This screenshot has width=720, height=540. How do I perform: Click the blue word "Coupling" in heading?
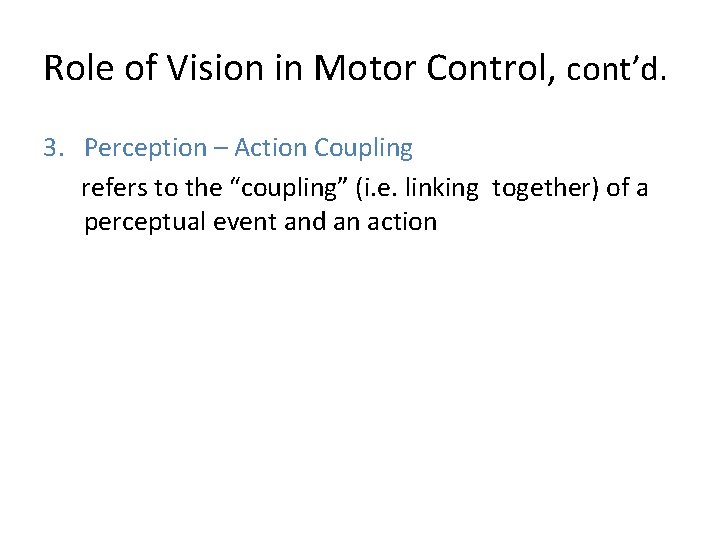(363, 149)
